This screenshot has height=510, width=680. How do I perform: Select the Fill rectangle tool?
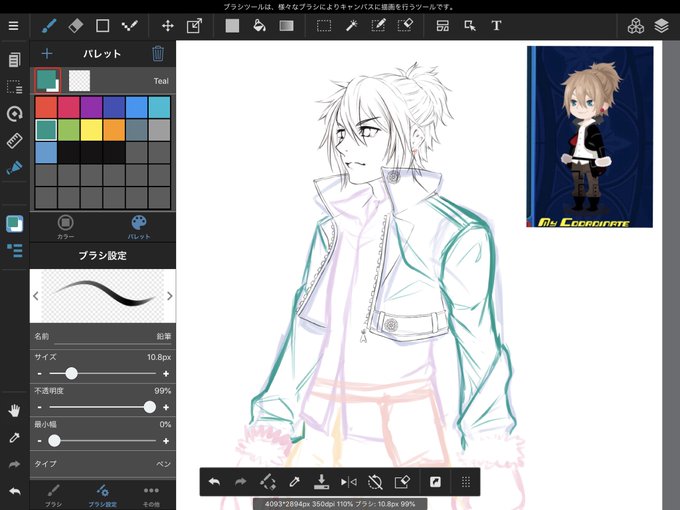232,26
